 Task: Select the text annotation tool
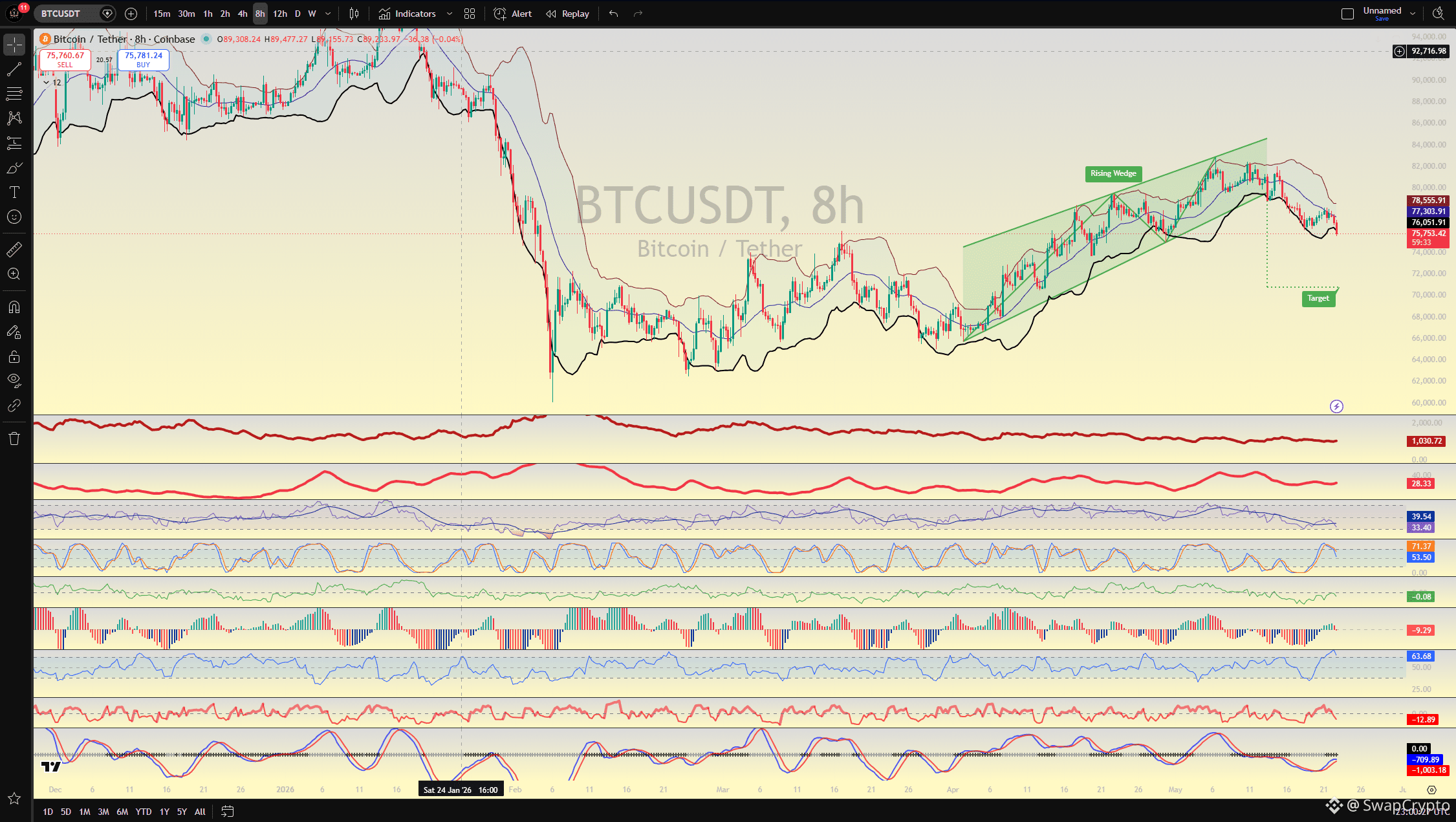[14, 192]
